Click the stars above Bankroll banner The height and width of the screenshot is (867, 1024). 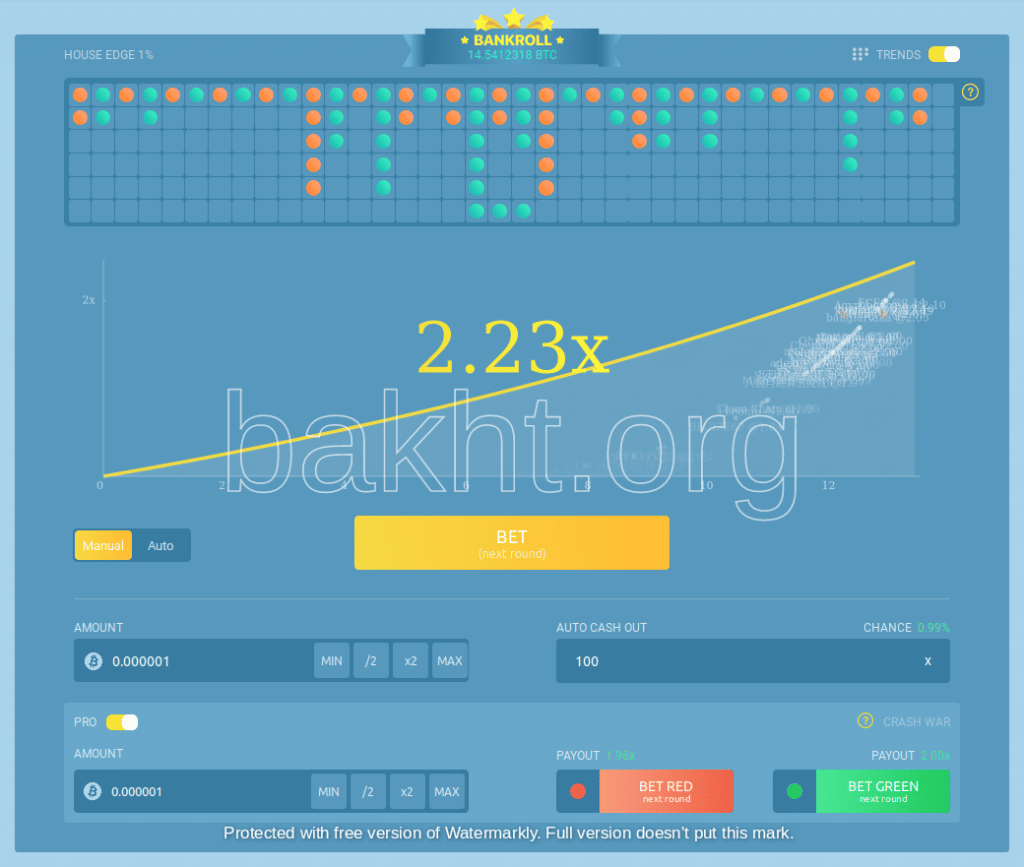[513, 19]
